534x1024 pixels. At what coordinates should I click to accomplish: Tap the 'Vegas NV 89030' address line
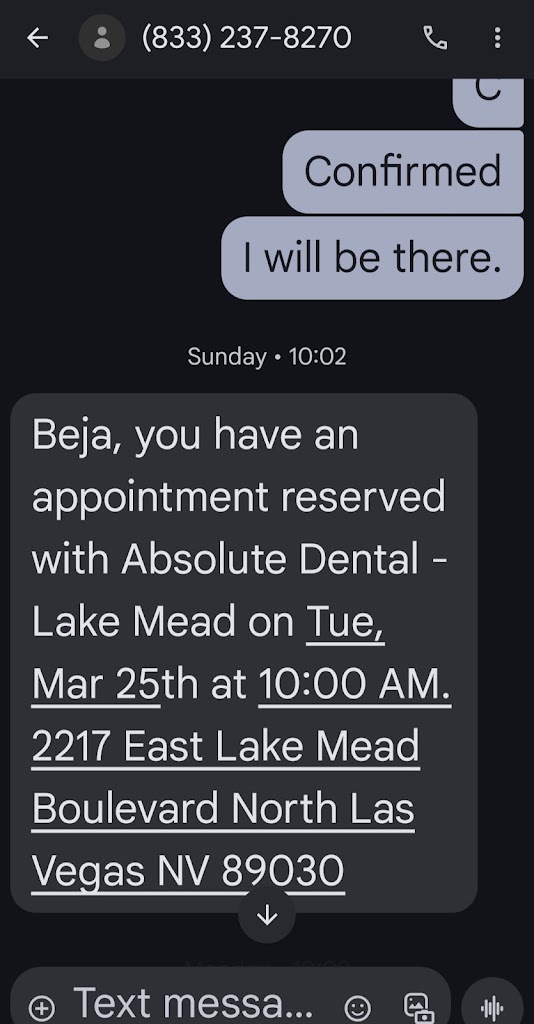(188, 871)
